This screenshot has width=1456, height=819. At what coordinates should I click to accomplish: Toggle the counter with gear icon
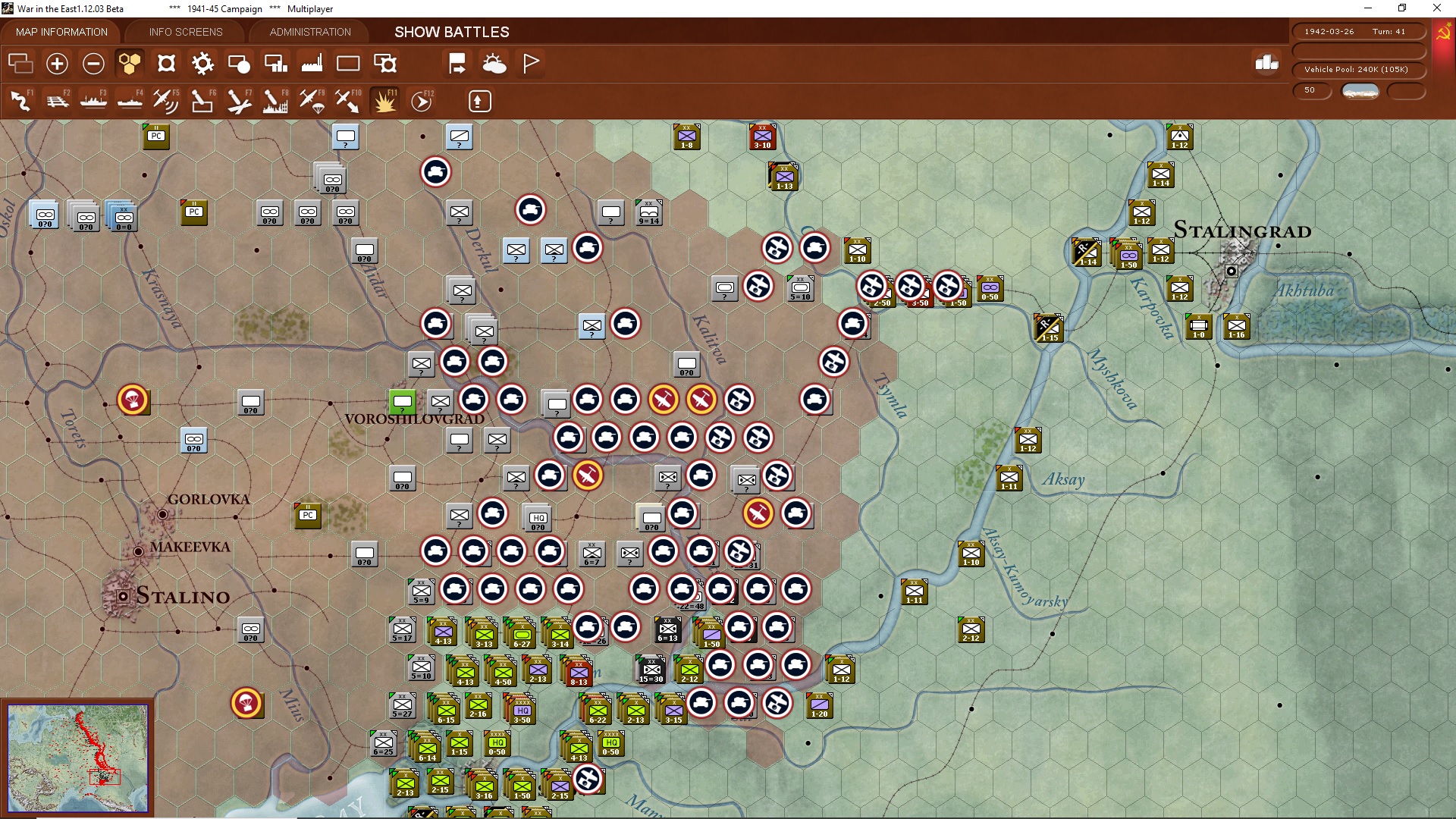click(385, 64)
